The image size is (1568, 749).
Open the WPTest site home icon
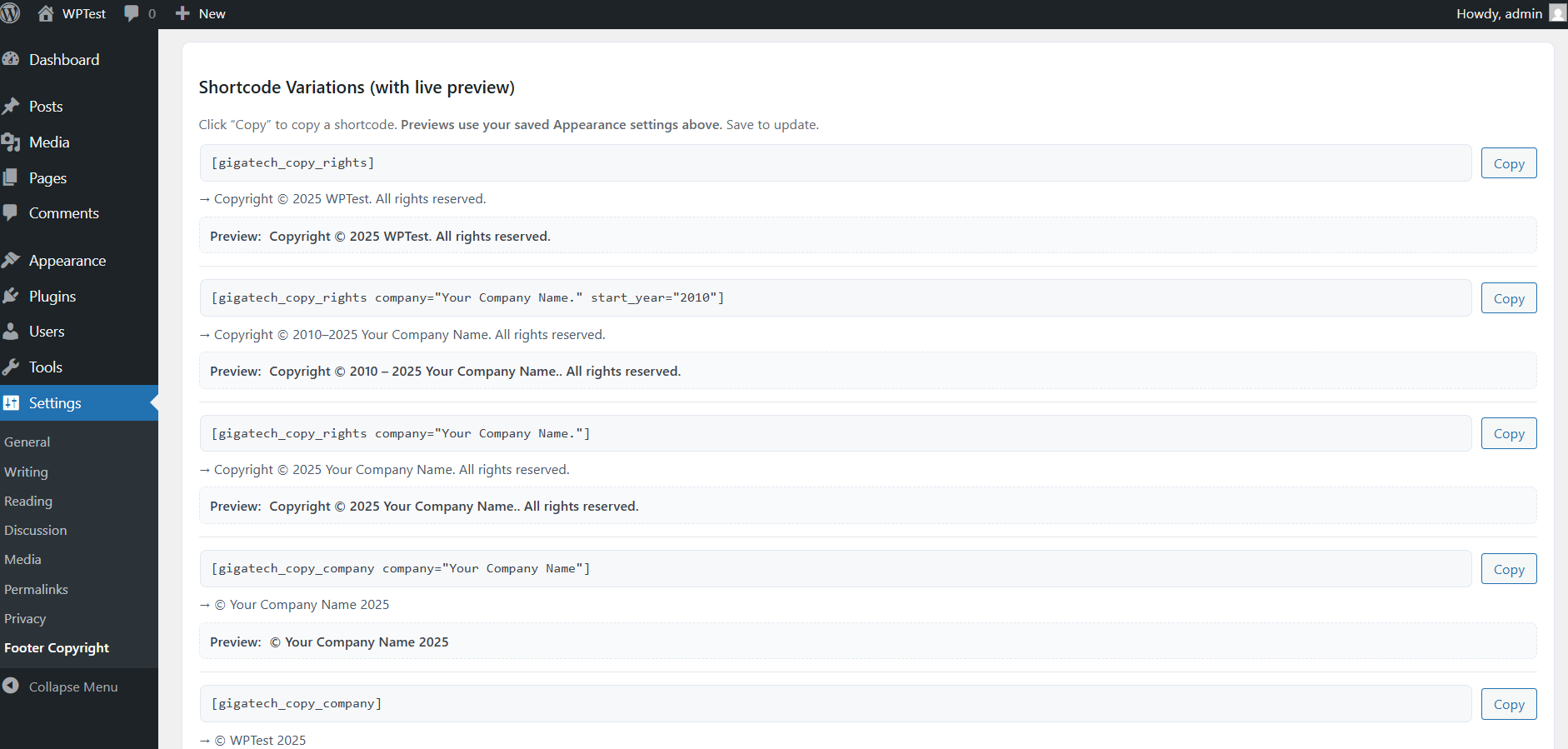[x=46, y=13]
